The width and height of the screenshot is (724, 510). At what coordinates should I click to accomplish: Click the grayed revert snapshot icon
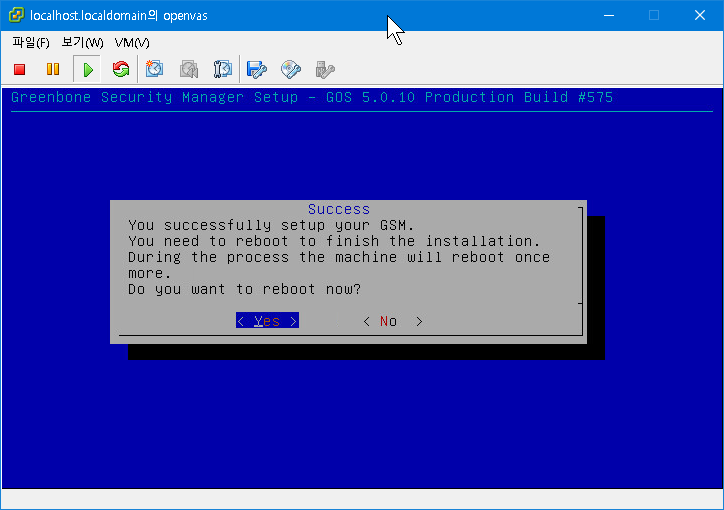[x=189, y=69]
